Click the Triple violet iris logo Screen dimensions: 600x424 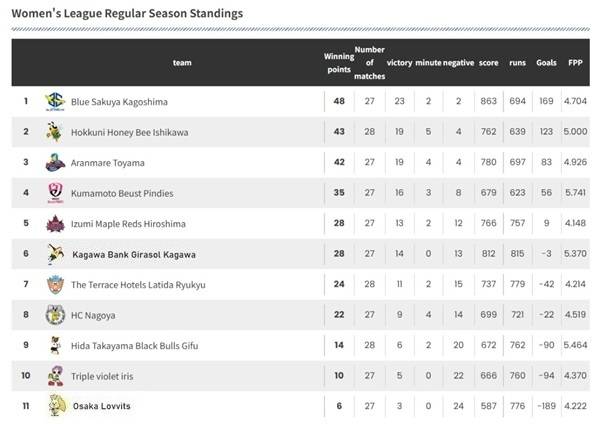[x=54, y=376]
